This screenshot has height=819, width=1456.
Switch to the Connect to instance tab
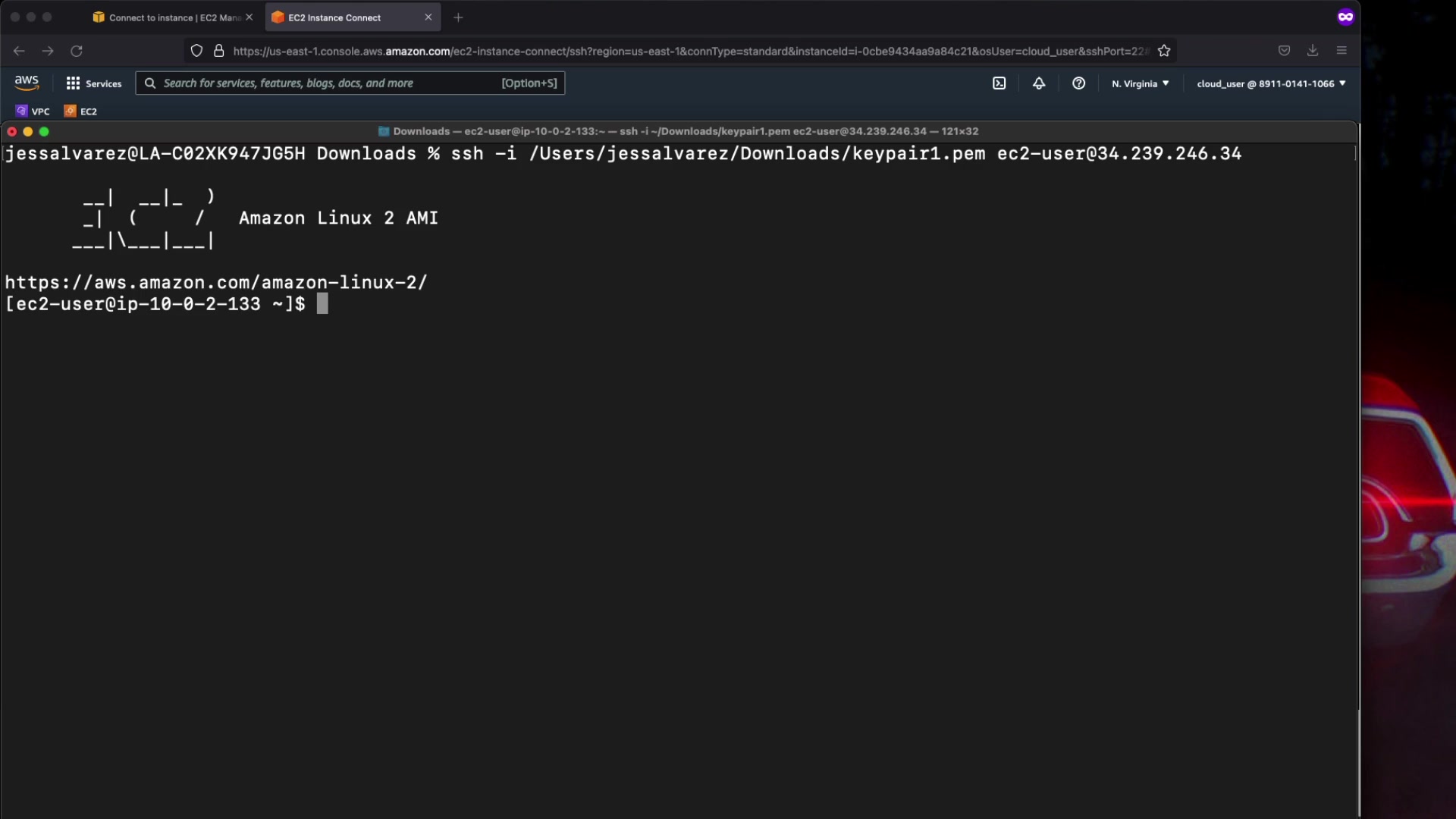(x=168, y=17)
